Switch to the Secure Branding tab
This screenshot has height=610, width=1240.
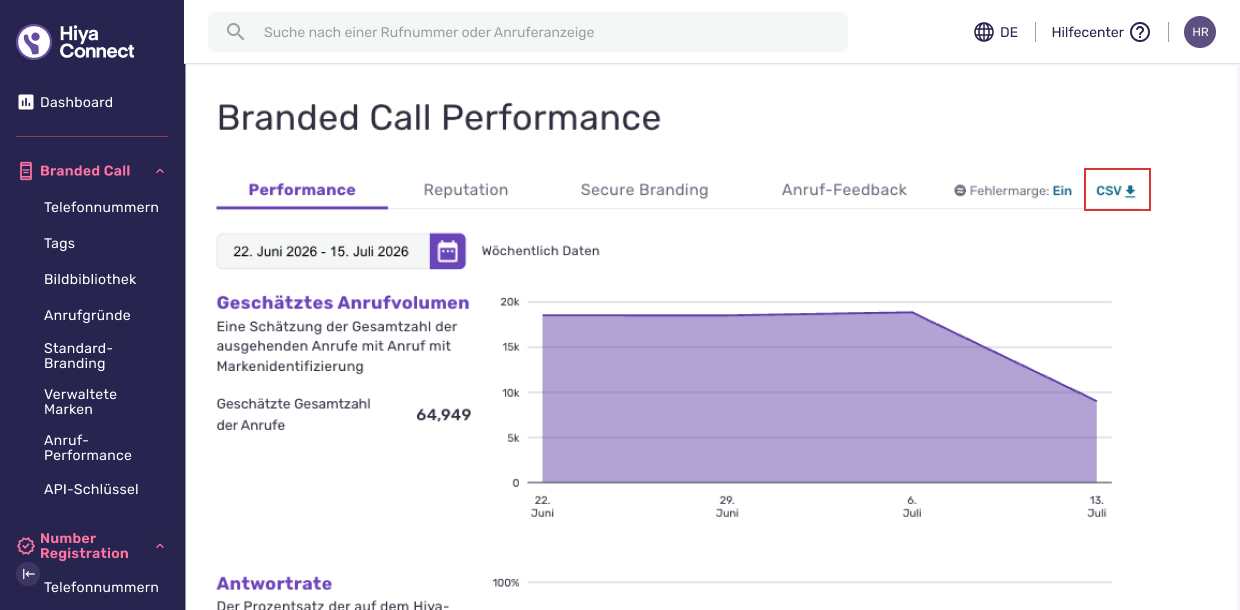644,190
